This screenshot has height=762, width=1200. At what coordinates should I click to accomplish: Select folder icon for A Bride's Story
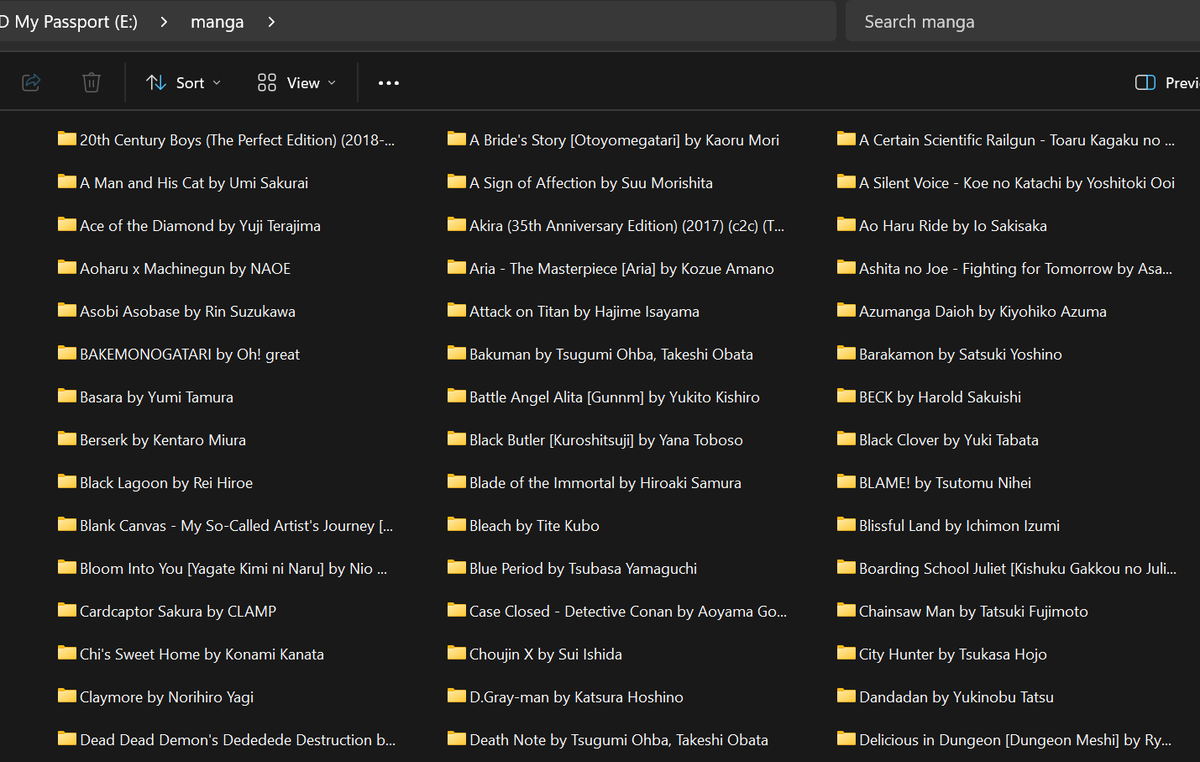coord(457,139)
